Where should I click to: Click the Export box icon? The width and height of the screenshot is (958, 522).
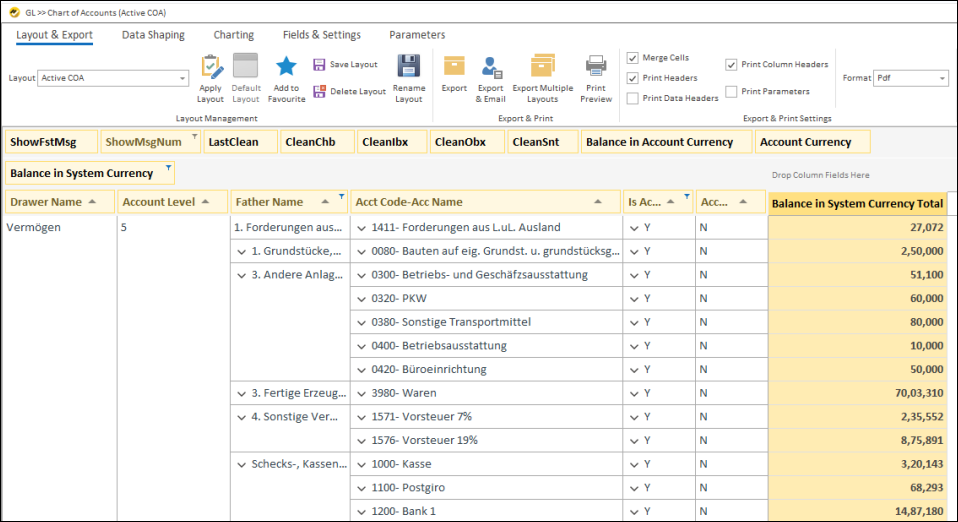454,67
